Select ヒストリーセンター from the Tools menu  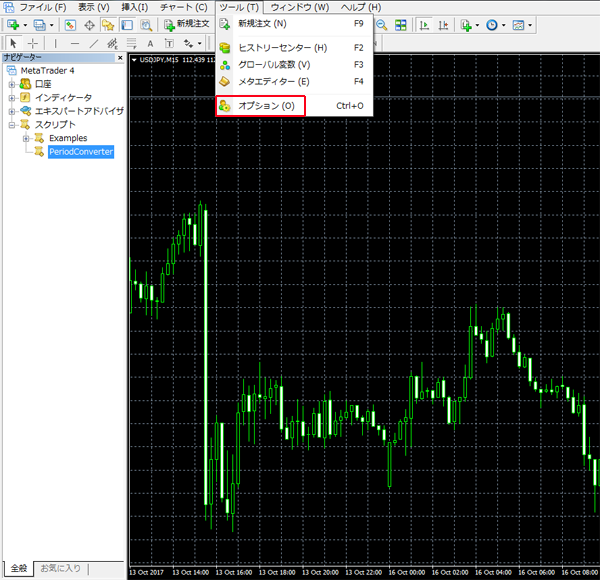click(281, 48)
